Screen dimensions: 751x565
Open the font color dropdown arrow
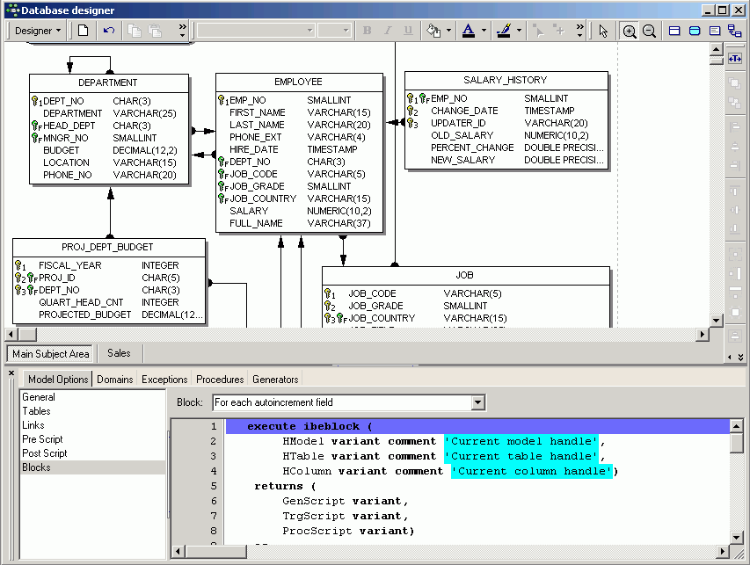pyautogui.click(x=484, y=31)
